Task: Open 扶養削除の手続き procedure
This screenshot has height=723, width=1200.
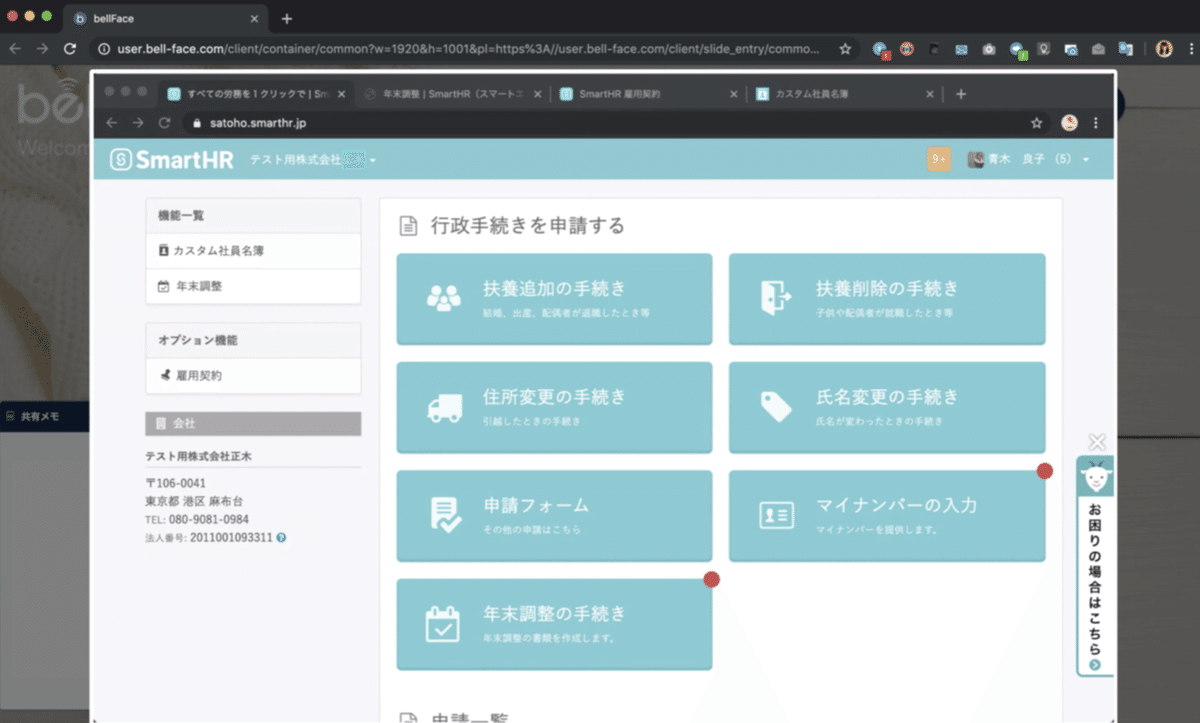Action: (x=886, y=299)
